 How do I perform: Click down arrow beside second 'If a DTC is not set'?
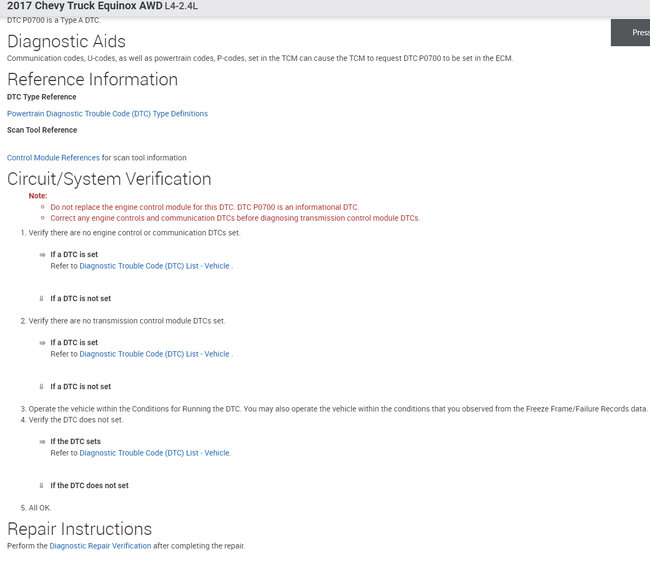pos(42,386)
